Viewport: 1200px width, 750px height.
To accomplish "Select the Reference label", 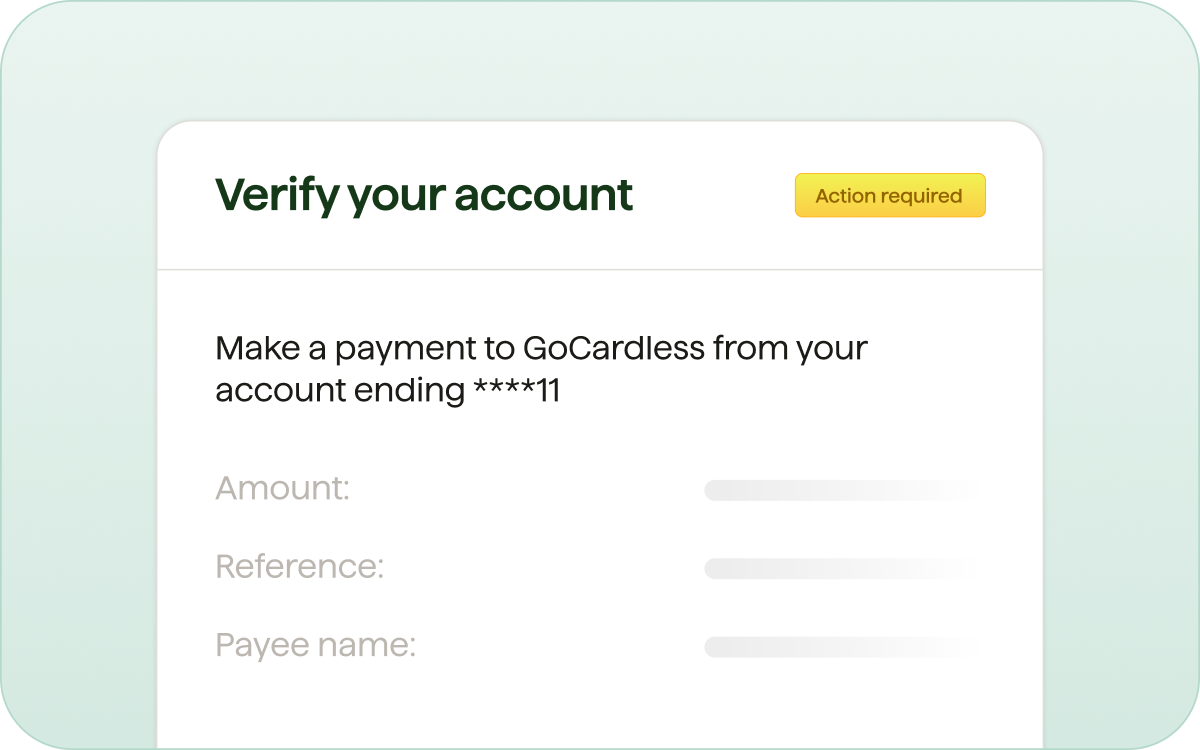I will tap(300, 567).
